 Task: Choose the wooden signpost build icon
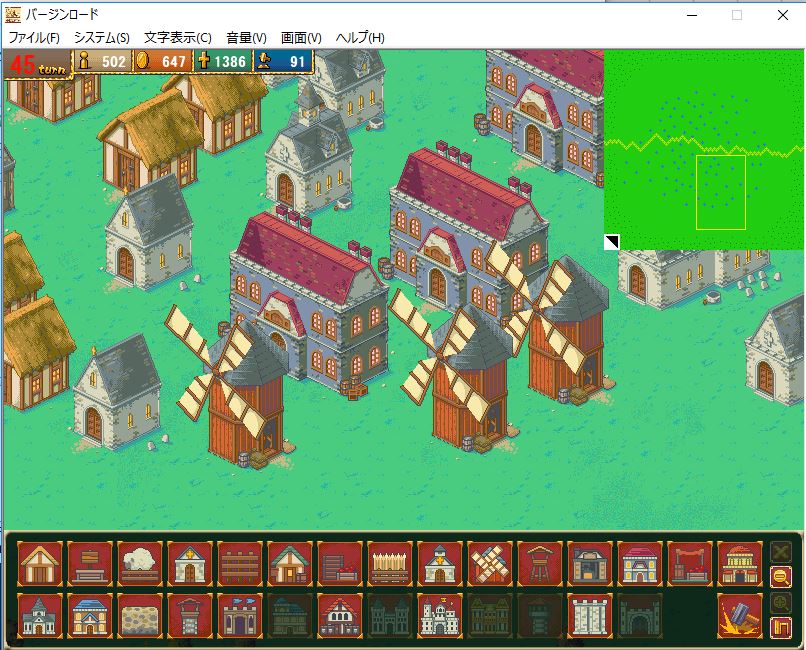[x=90, y=564]
